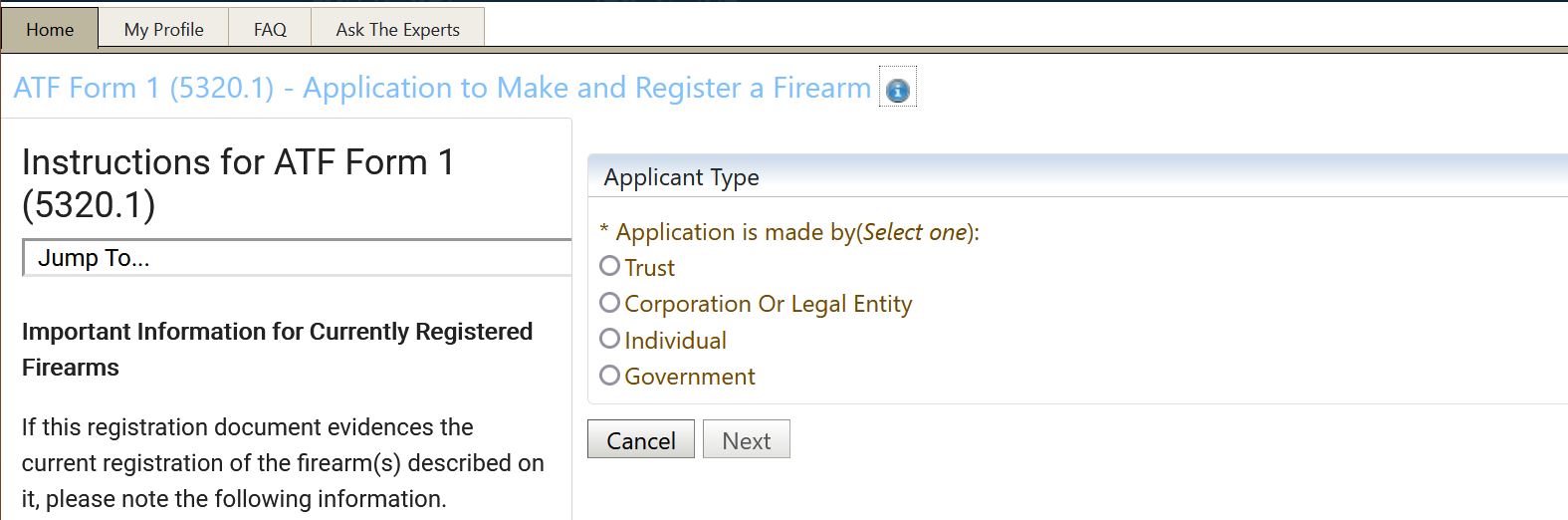
Task: Click the blue info icon beside form title
Action: click(x=897, y=91)
